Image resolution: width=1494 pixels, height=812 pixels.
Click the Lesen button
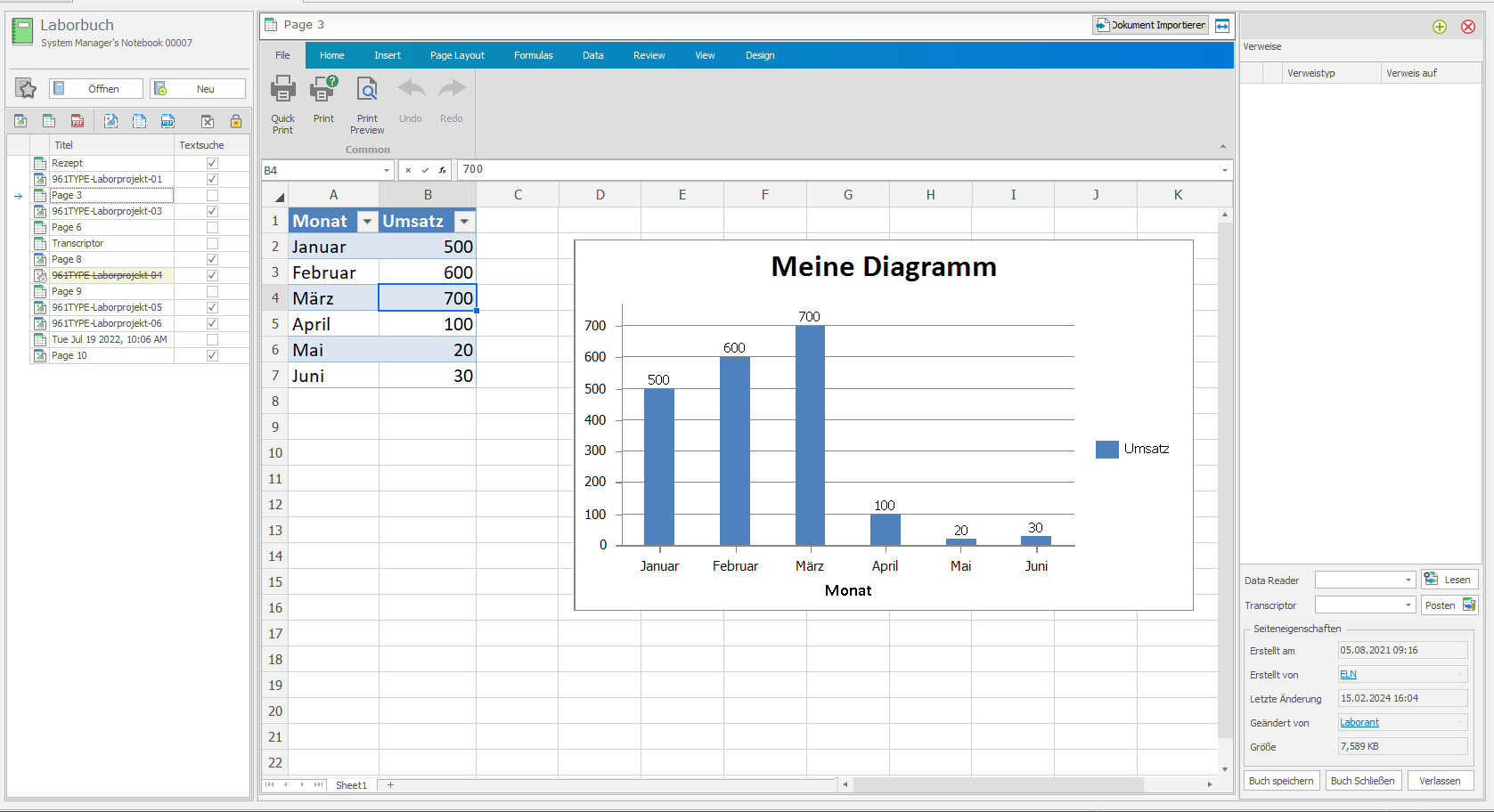coord(1449,580)
